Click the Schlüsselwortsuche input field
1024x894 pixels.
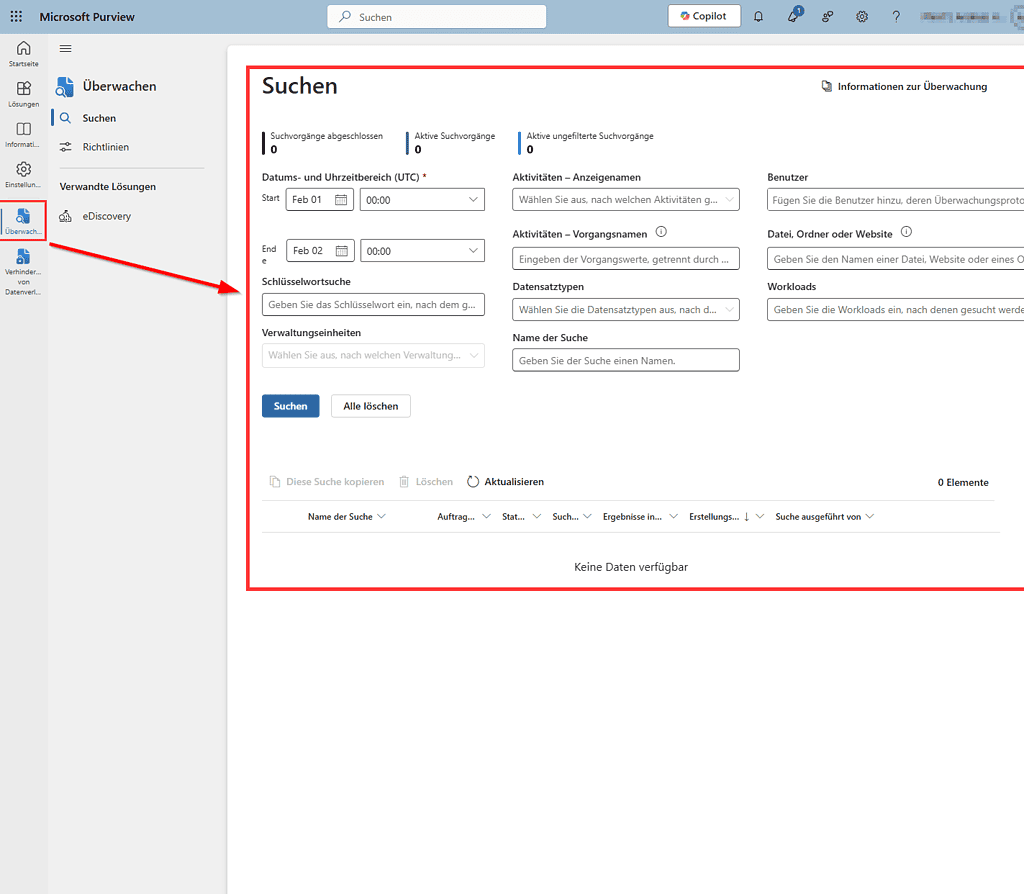[372, 304]
